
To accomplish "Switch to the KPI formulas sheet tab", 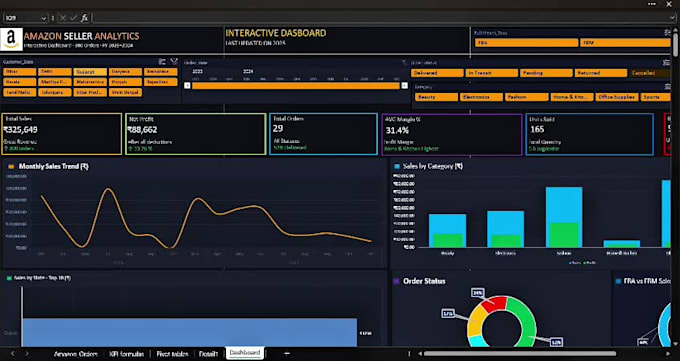I will coord(126,354).
